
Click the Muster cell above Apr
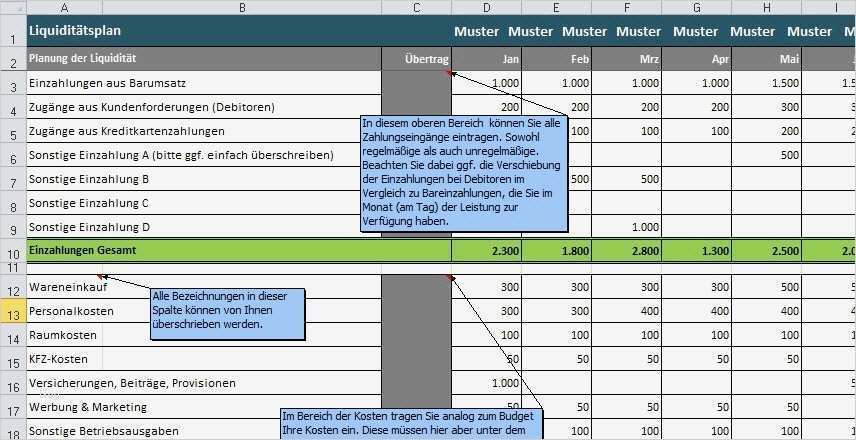pos(696,31)
